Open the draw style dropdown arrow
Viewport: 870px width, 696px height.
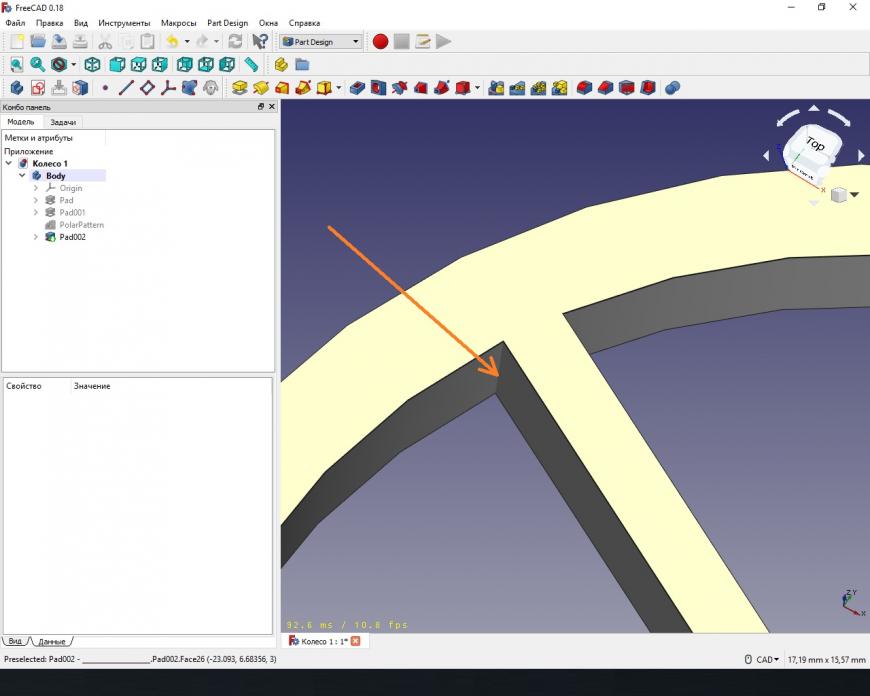pos(73,65)
